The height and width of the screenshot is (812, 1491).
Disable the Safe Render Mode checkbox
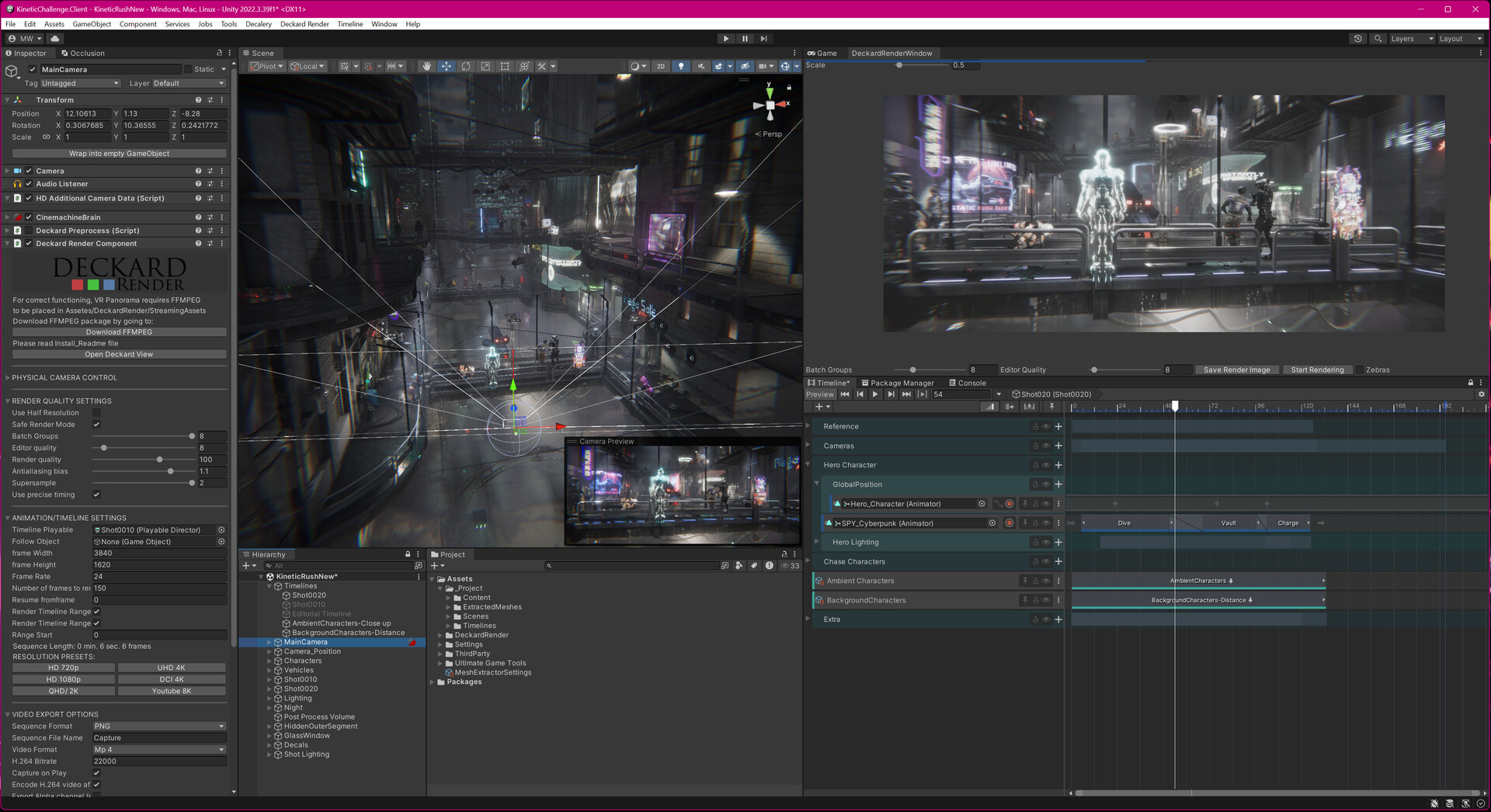[96, 425]
